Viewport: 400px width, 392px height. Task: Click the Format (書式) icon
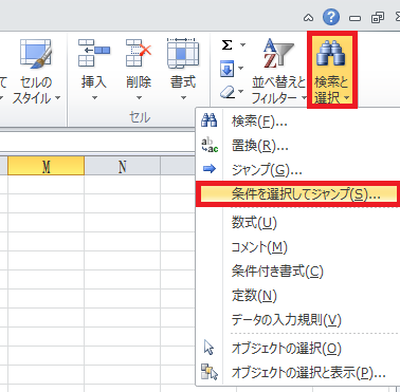[x=183, y=53]
